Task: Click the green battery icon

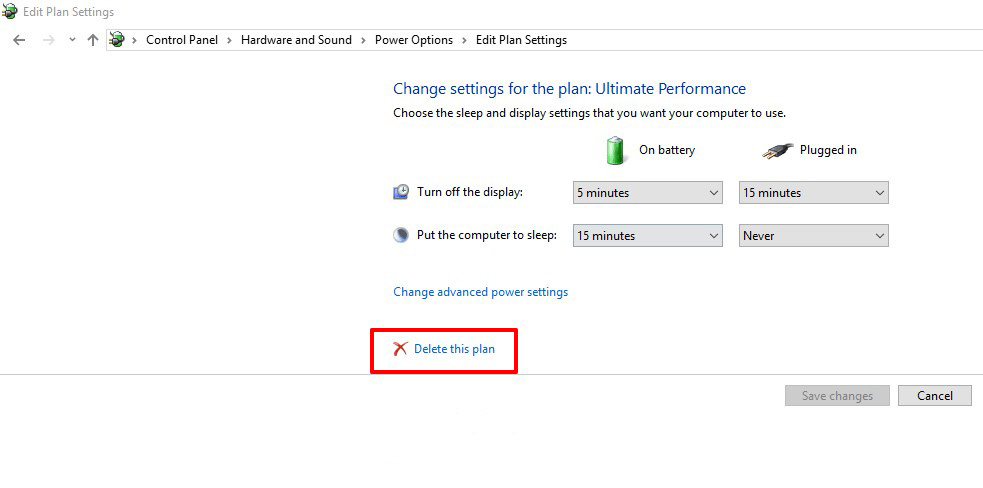Action: click(615, 150)
